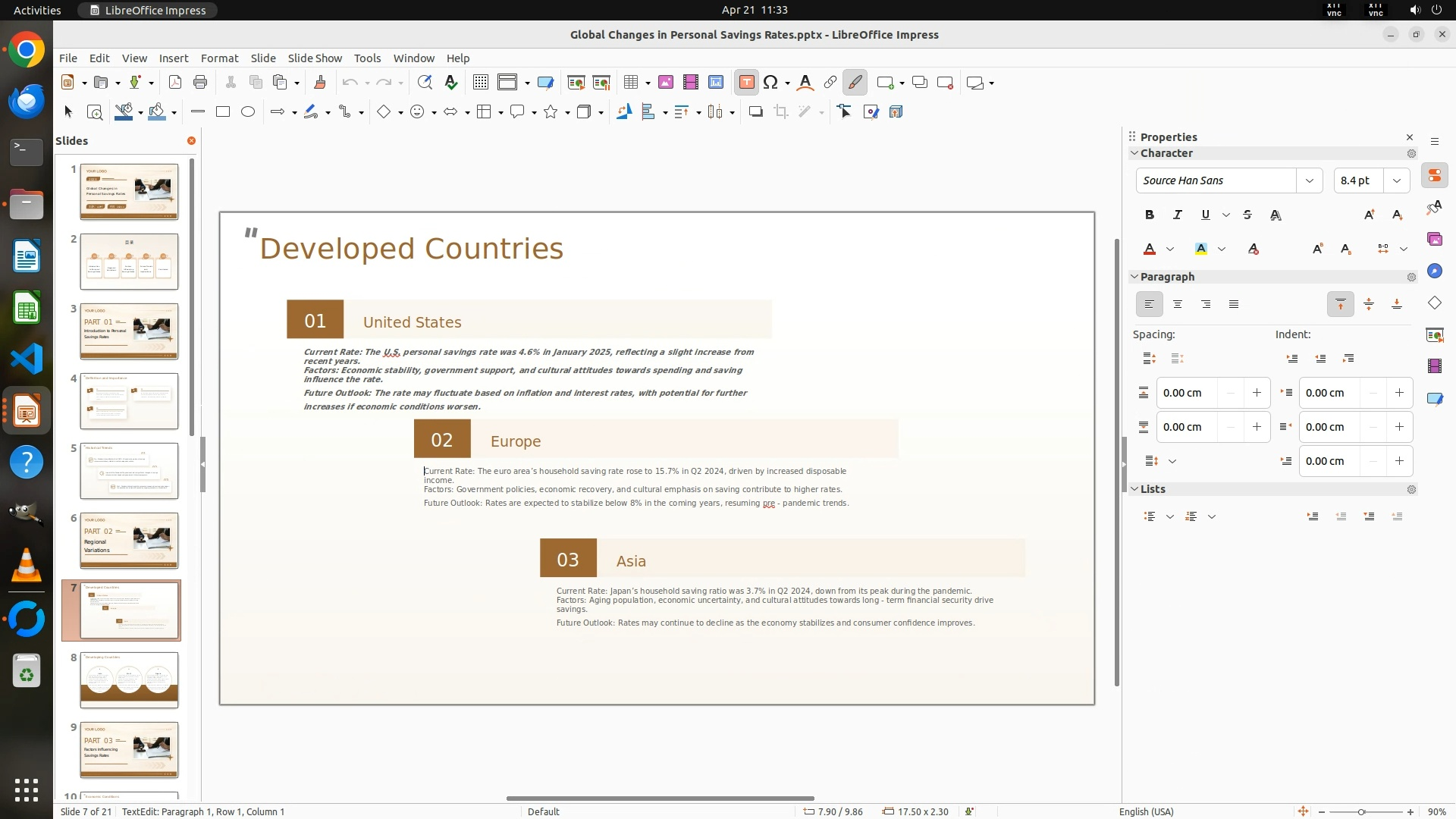
Task: Click the Shadow toggle icon in toolbar
Action: point(755,112)
